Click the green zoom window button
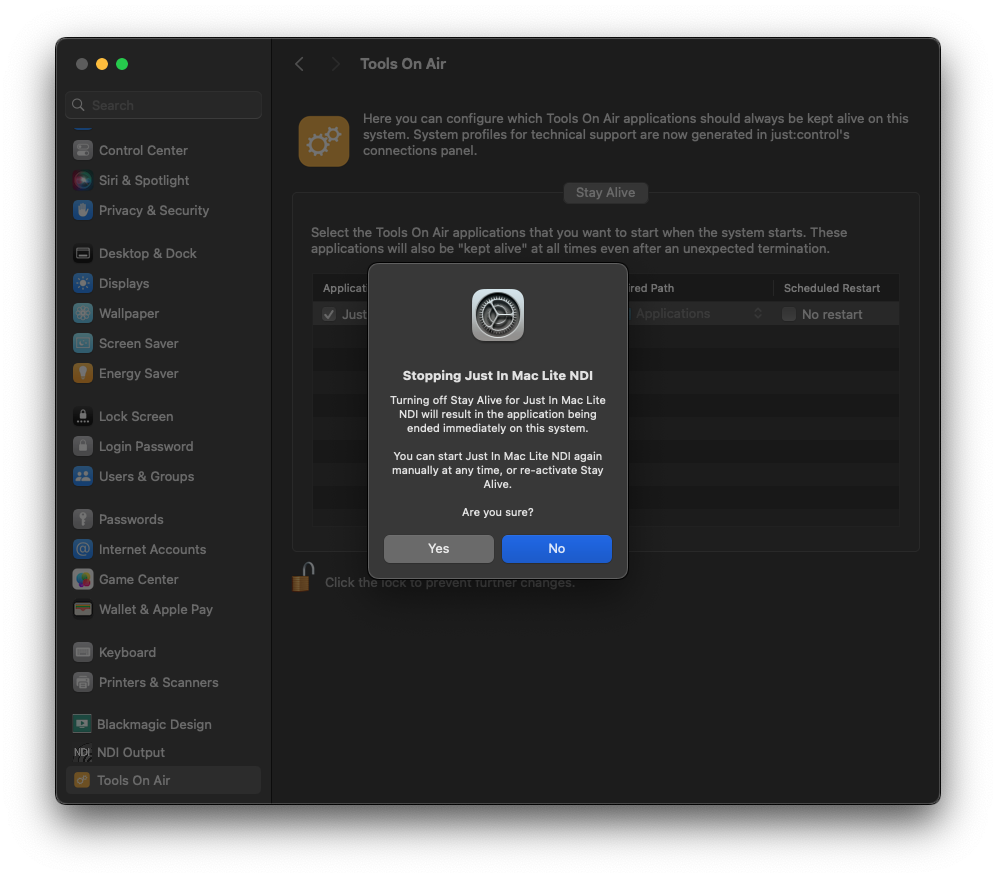Viewport: 996px width, 878px height. [122, 64]
